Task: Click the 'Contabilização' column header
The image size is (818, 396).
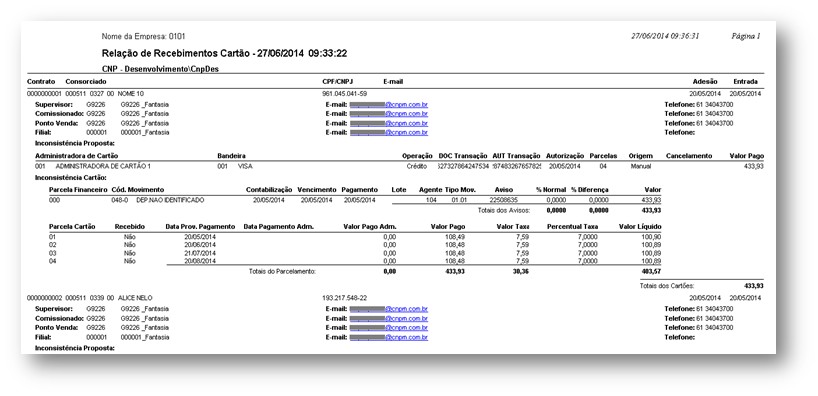Action: 269,190
